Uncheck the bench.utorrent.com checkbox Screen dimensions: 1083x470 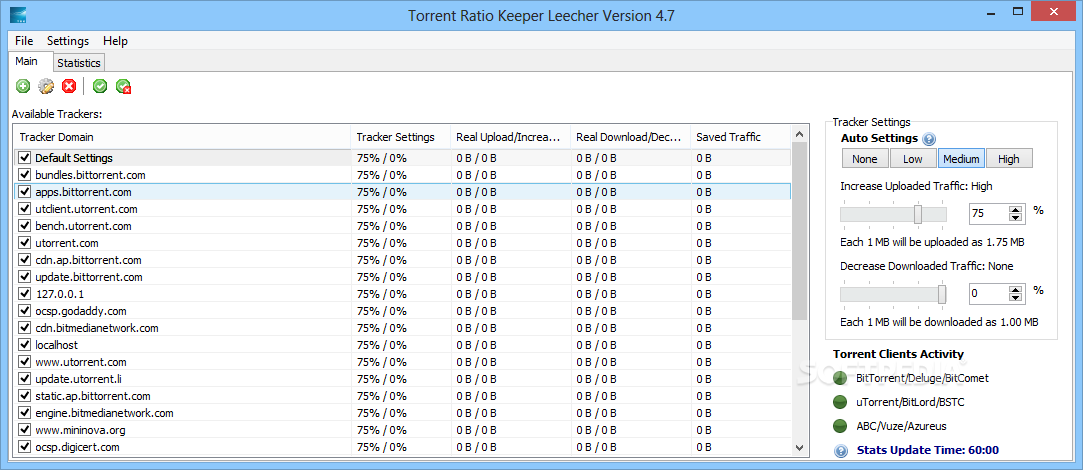coord(25,226)
